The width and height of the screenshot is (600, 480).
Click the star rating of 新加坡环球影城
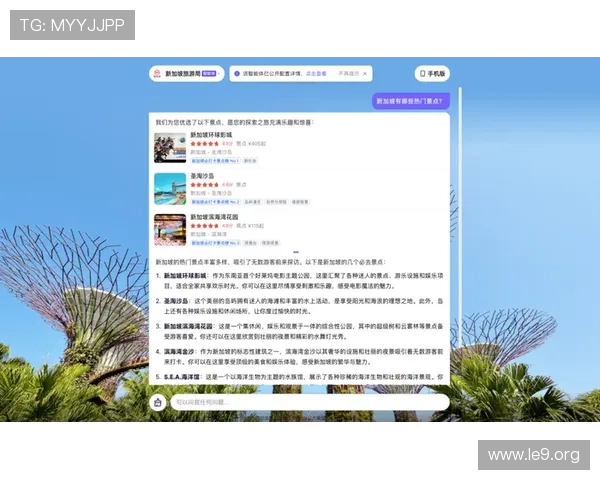tap(205, 144)
